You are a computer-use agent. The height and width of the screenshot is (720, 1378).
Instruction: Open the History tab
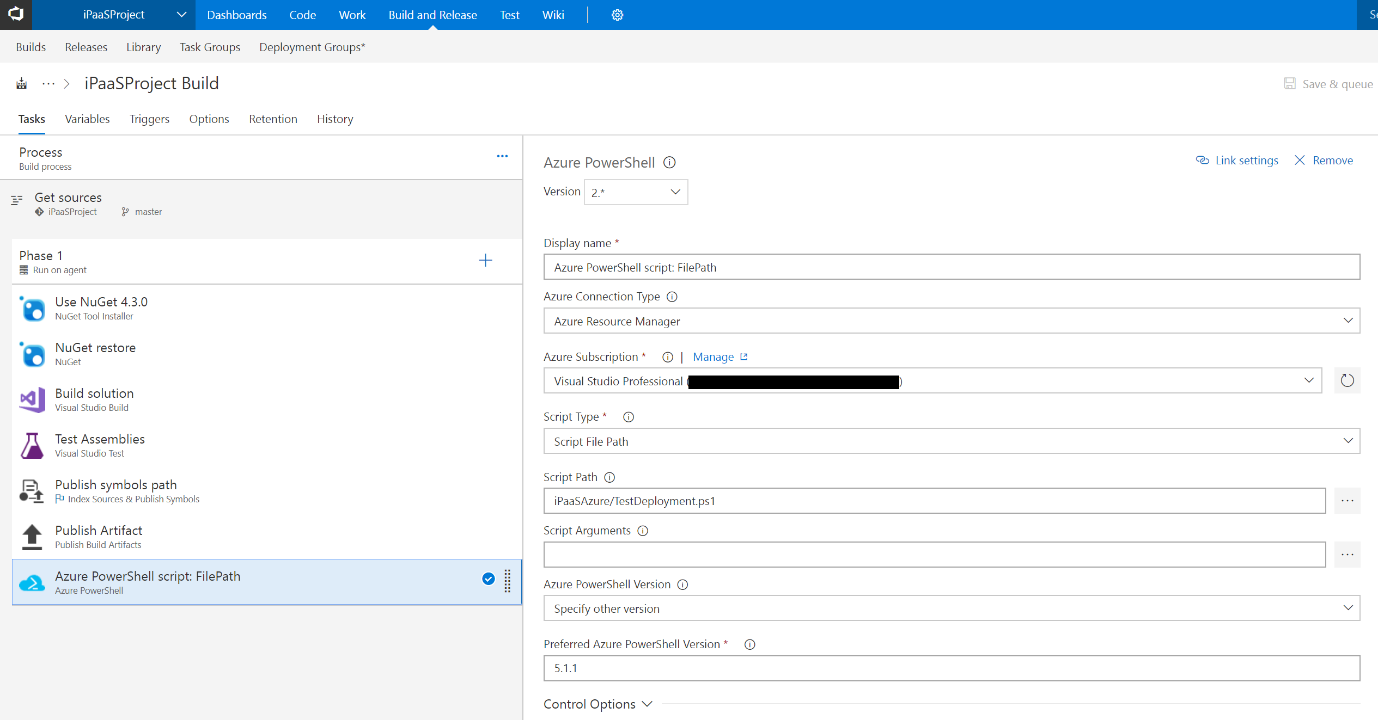[x=335, y=119]
